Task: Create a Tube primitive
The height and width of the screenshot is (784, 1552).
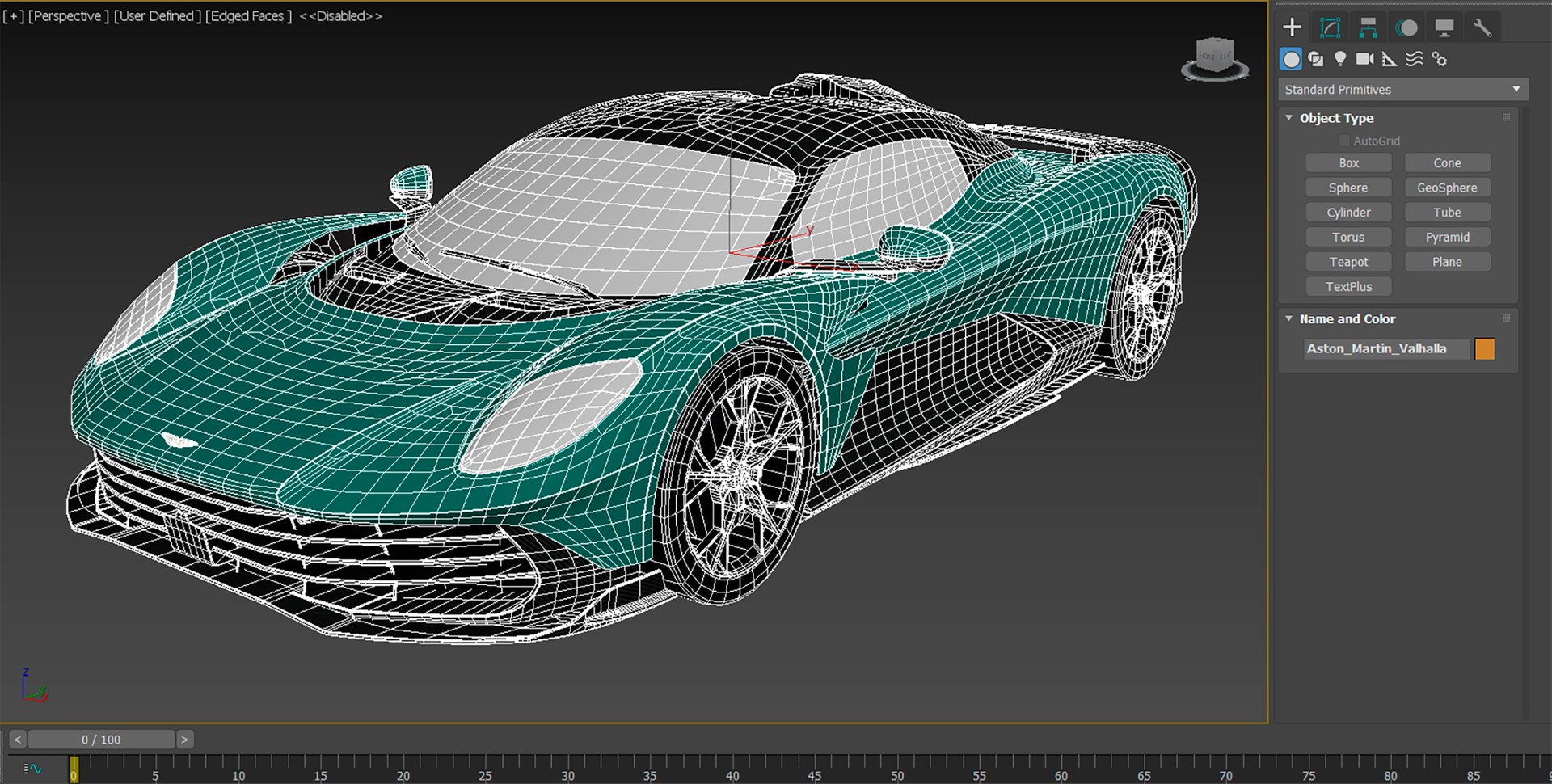Action: tap(1447, 213)
